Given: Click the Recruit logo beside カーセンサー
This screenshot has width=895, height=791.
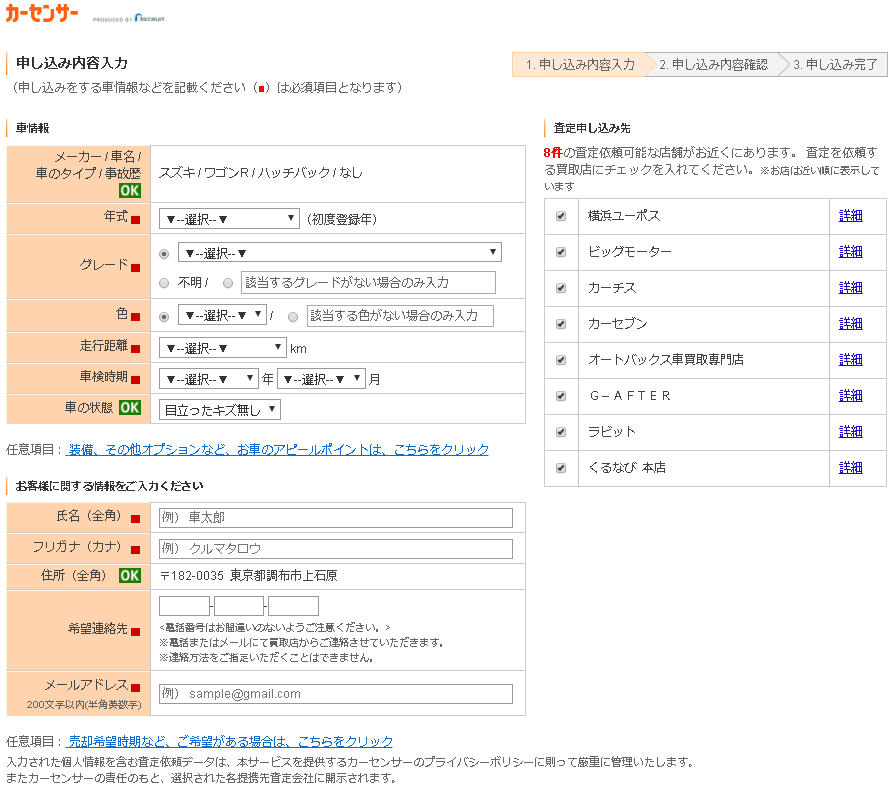Looking at the screenshot, I should (150, 18).
